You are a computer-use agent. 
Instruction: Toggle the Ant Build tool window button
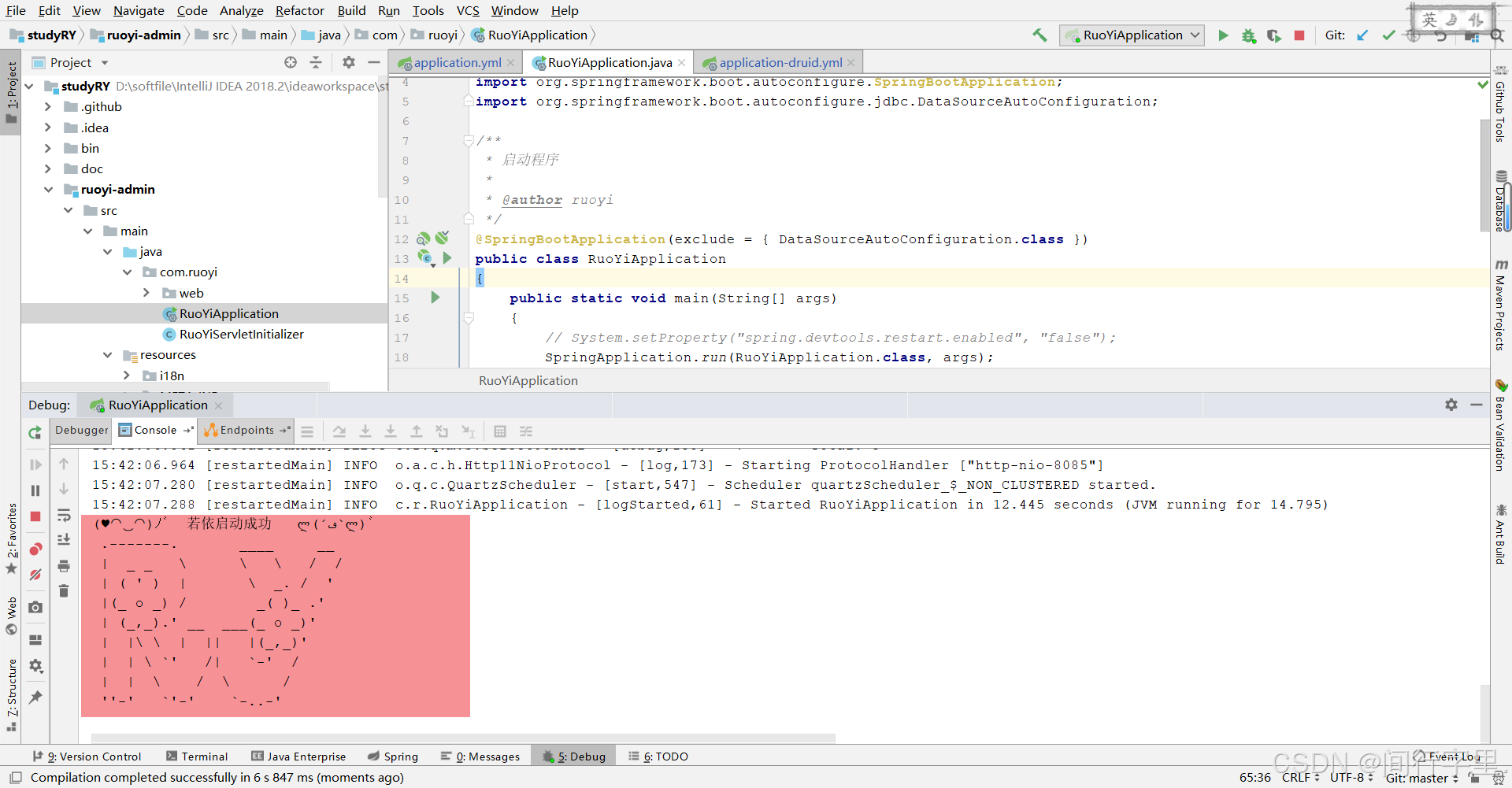tap(1501, 535)
